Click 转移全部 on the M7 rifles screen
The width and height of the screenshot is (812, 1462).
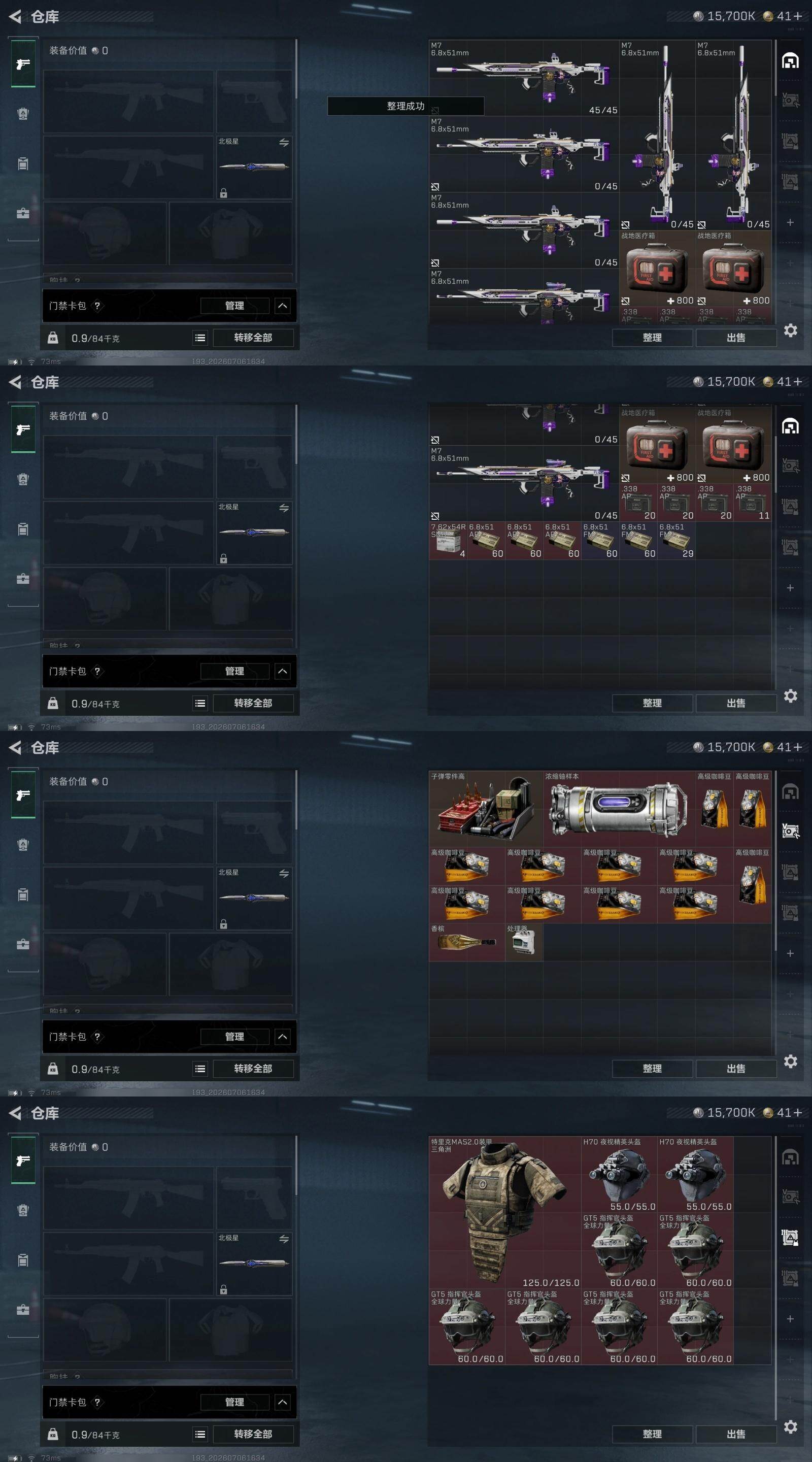tap(253, 338)
